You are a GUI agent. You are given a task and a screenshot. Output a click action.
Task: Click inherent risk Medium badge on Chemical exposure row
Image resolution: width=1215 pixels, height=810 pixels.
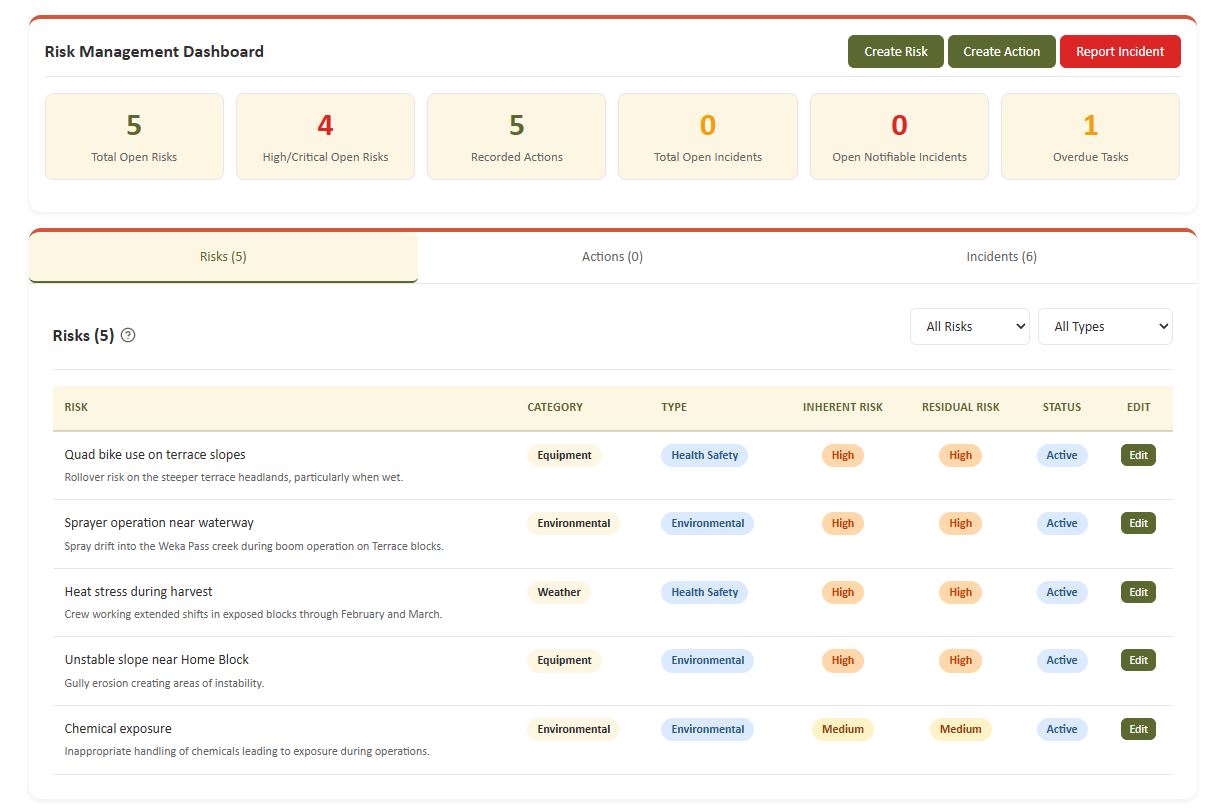click(x=843, y=729)
